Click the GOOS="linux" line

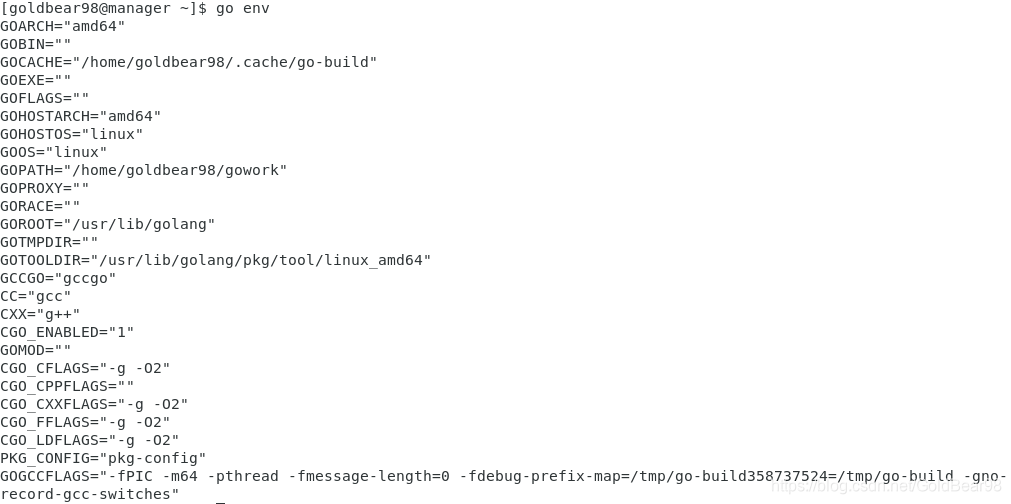[54, 153]
